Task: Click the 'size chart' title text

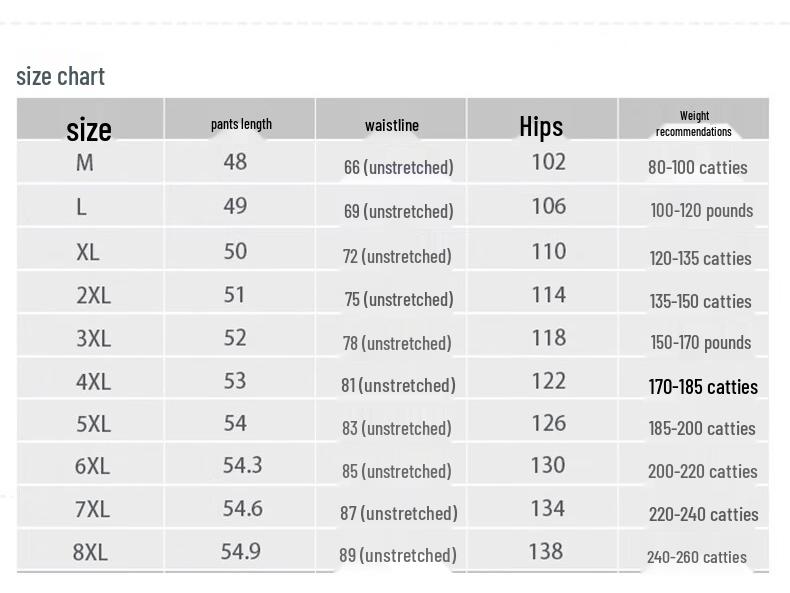Action: pyautogui.click(x=60, y=77)
